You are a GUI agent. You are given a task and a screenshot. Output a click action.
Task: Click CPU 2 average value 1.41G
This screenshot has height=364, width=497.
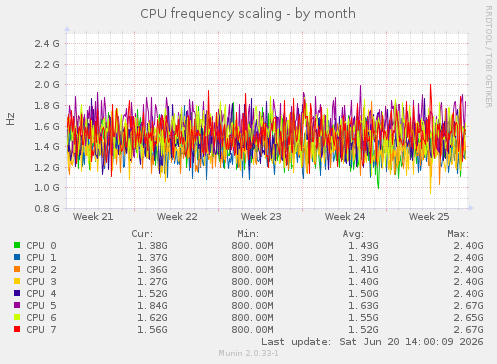pyautogui.click(x=363, y=270)
